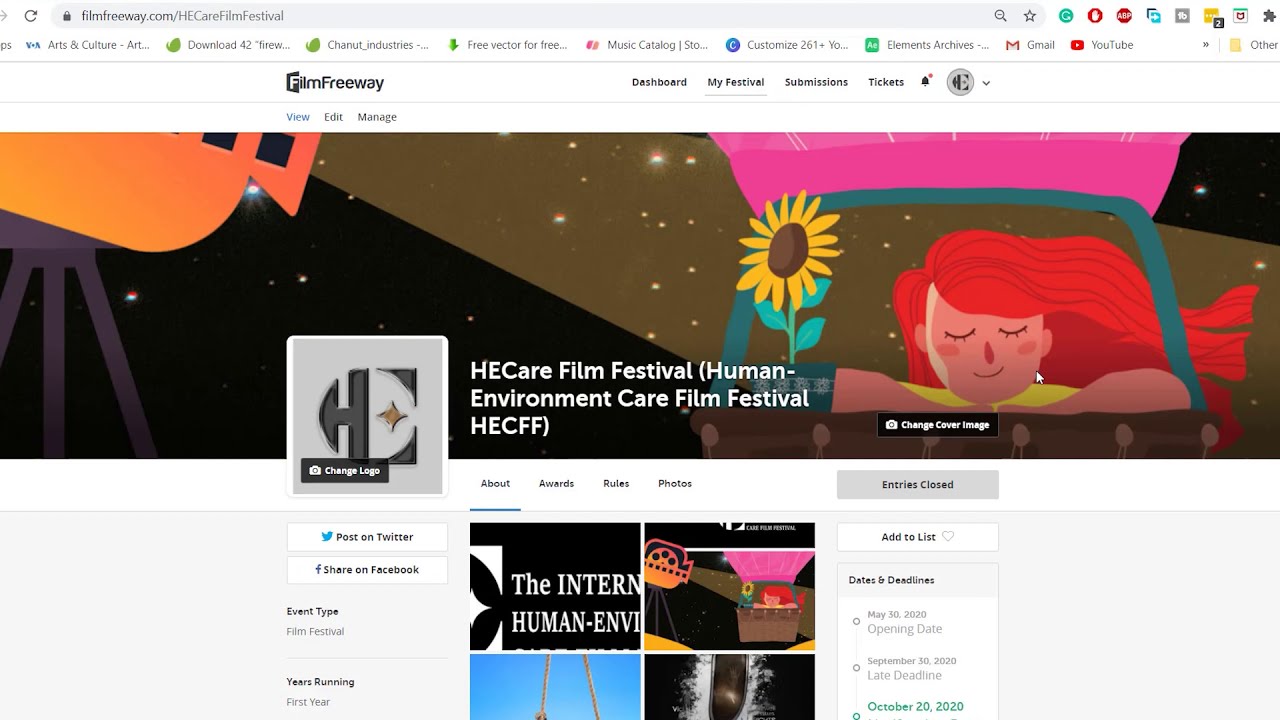
Task: Select the View sub-navigation link
Action: [x=298, y=117]
